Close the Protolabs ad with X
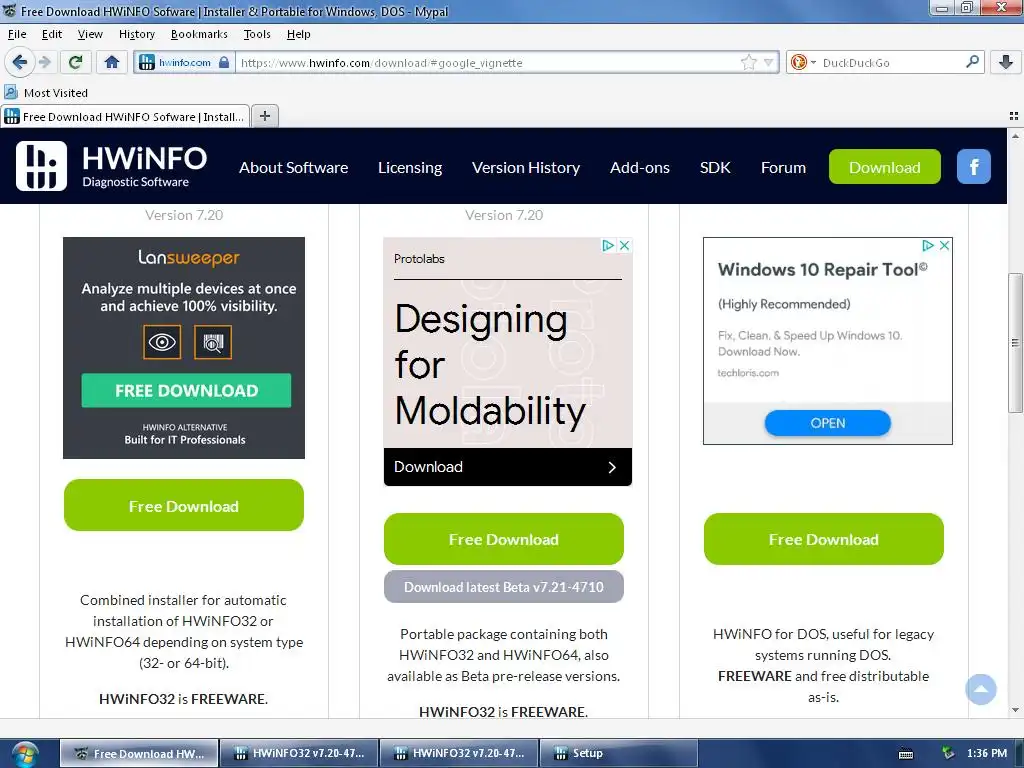The width and height of the screenshot is (1024, 768). 624,246
